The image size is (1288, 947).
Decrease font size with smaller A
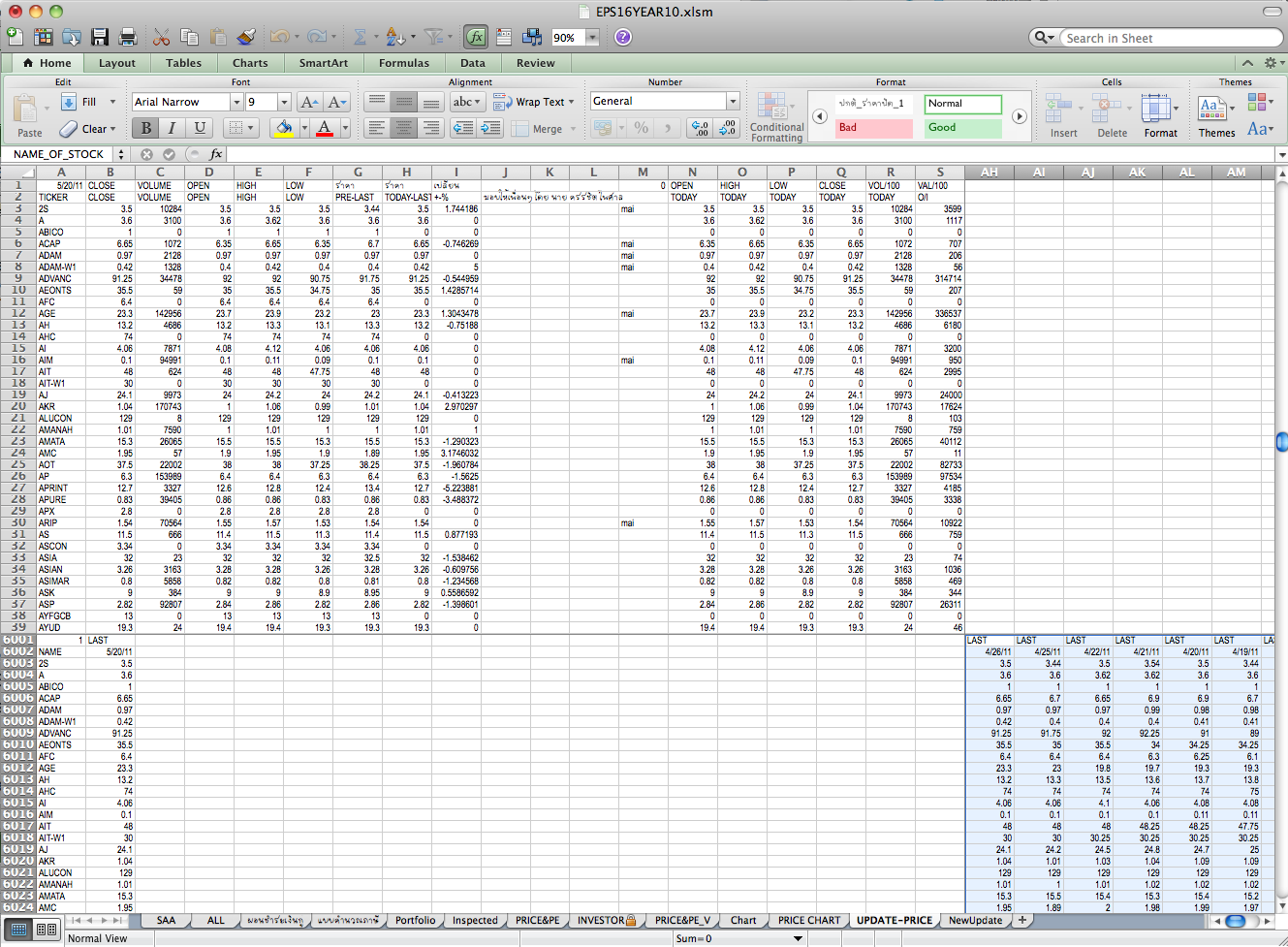click(336, 102)
